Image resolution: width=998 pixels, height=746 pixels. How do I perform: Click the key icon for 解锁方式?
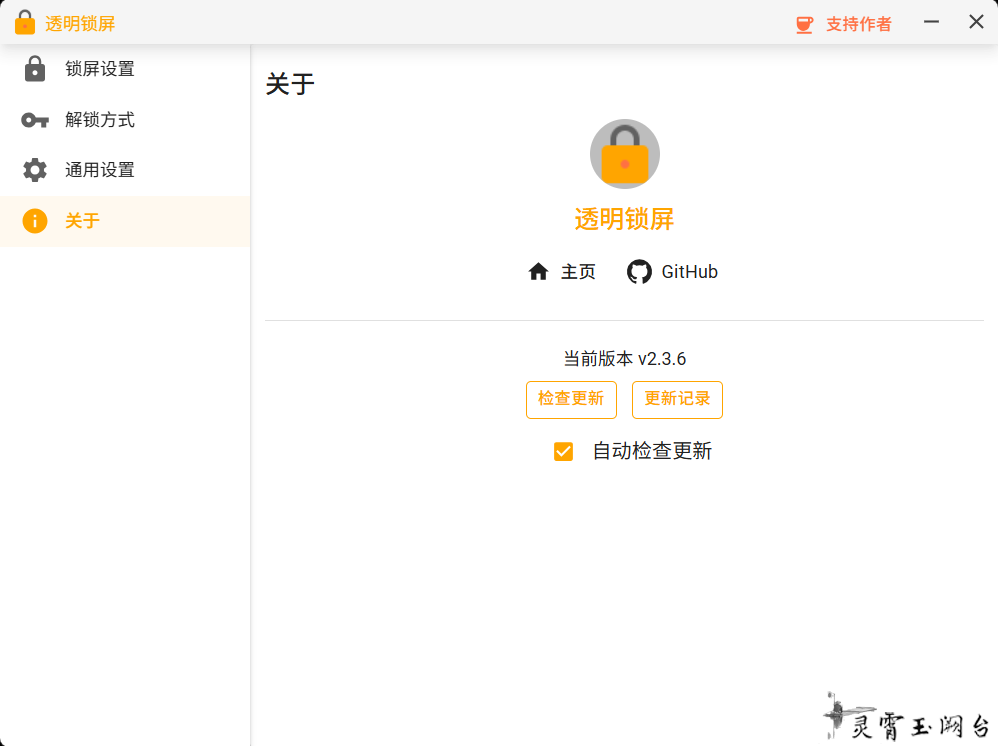click(x=35, y=120)
